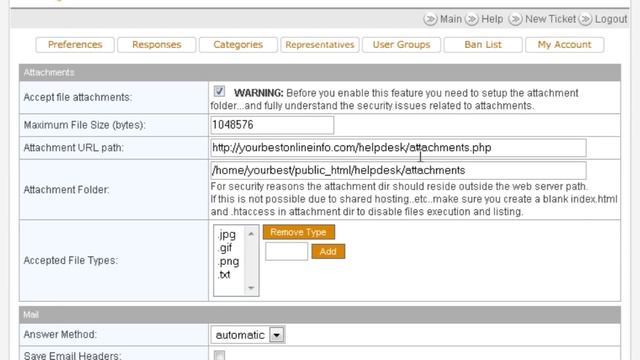Open the Help link

(492, 19)
